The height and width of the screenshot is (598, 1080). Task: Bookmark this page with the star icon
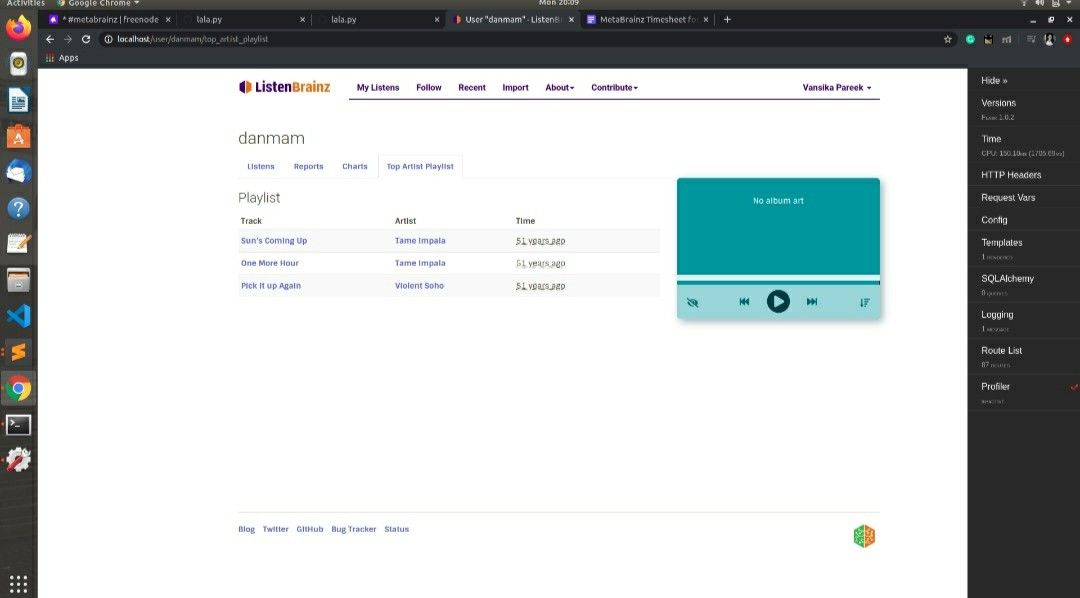click(948, 39)
